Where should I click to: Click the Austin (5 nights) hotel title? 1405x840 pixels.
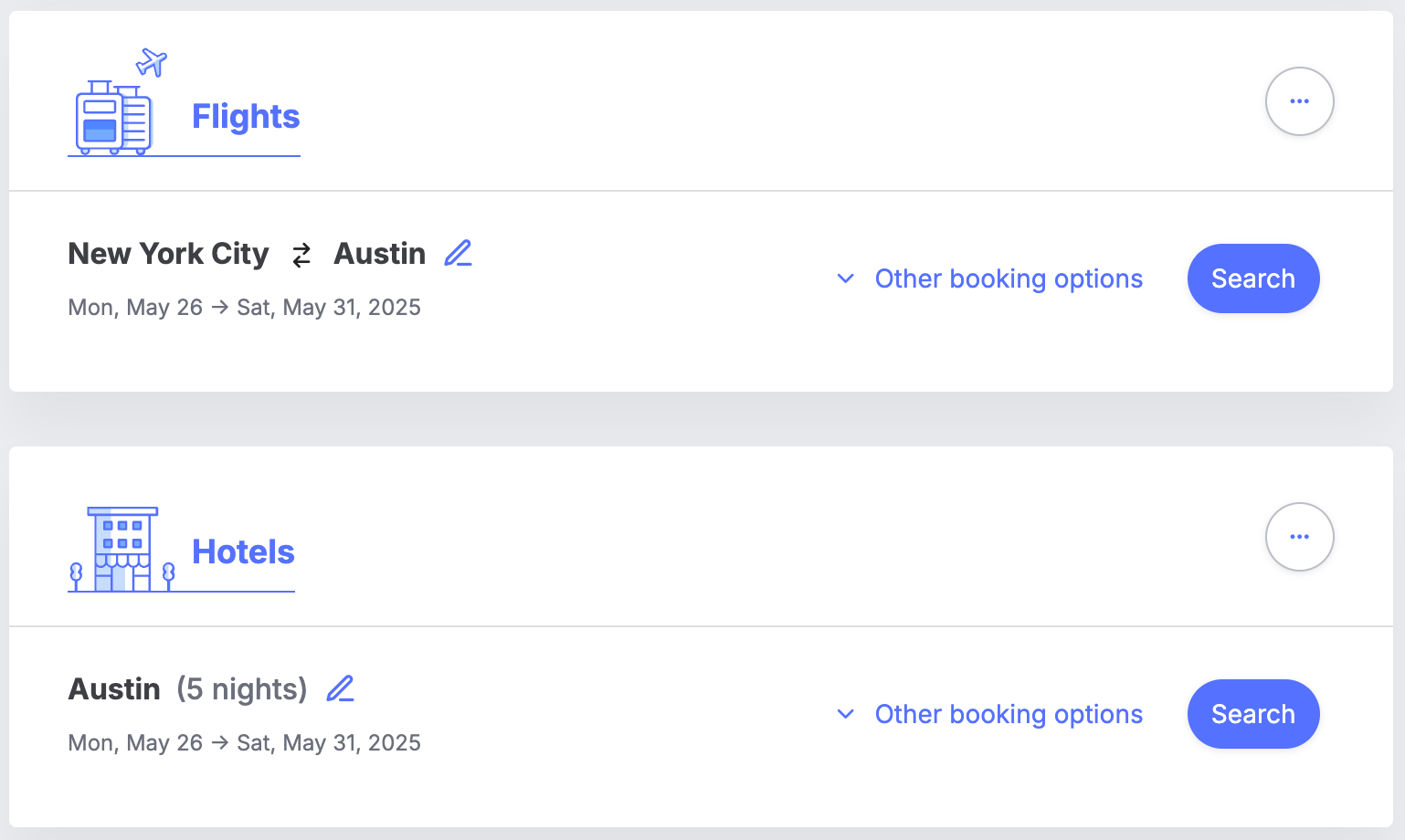tap(188, 689)
